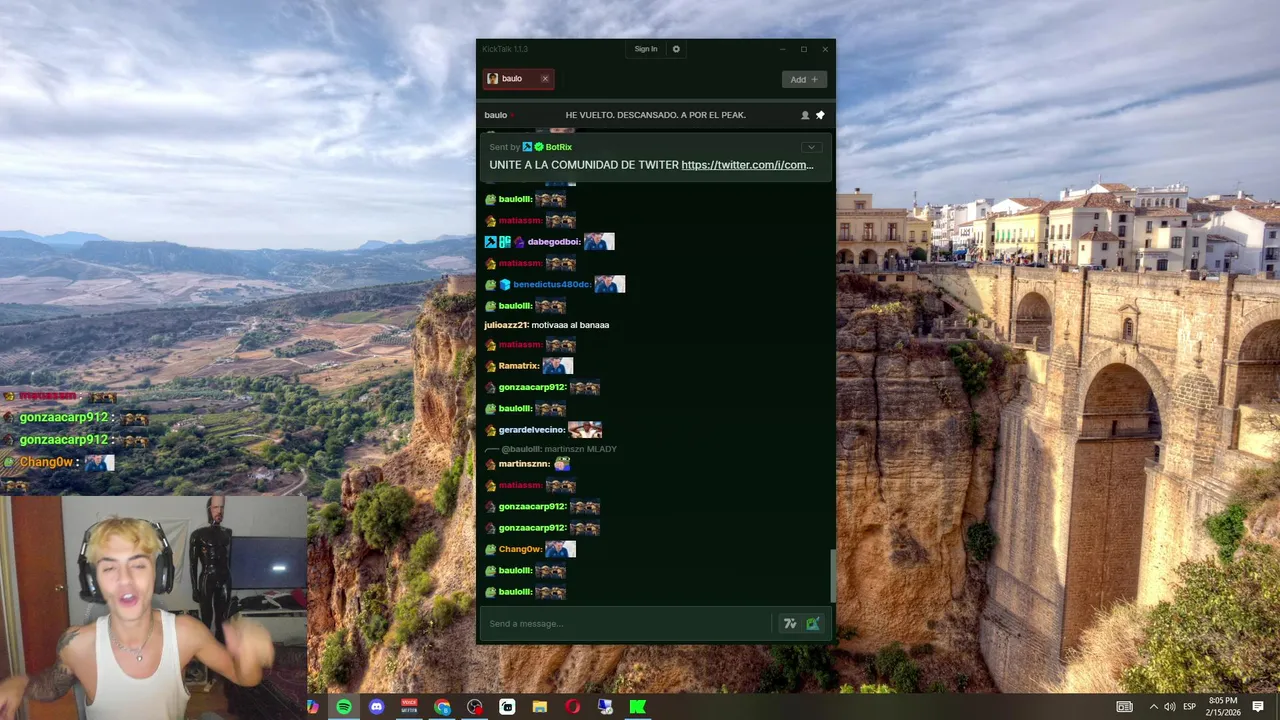This screenshot has width=1280, height=720.
Task: Click username Ramatrix in chat
Action: 519,366
